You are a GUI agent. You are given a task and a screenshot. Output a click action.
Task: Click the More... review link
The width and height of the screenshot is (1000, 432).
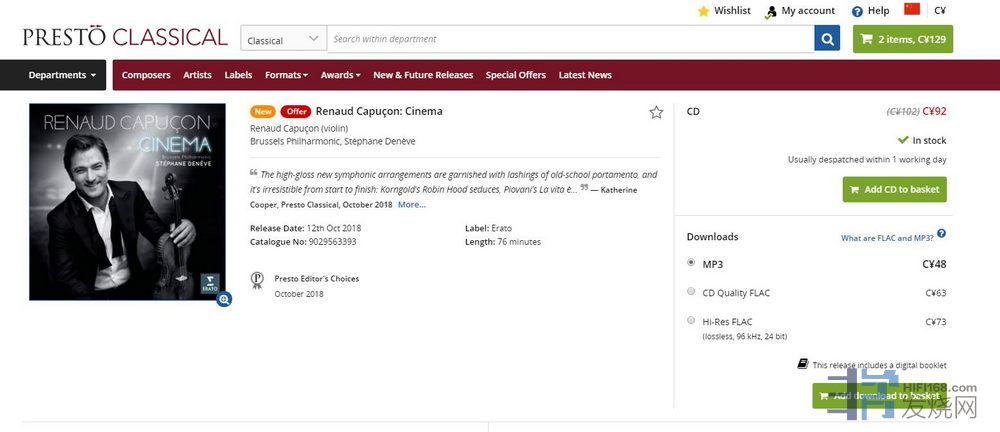(411, 205)
